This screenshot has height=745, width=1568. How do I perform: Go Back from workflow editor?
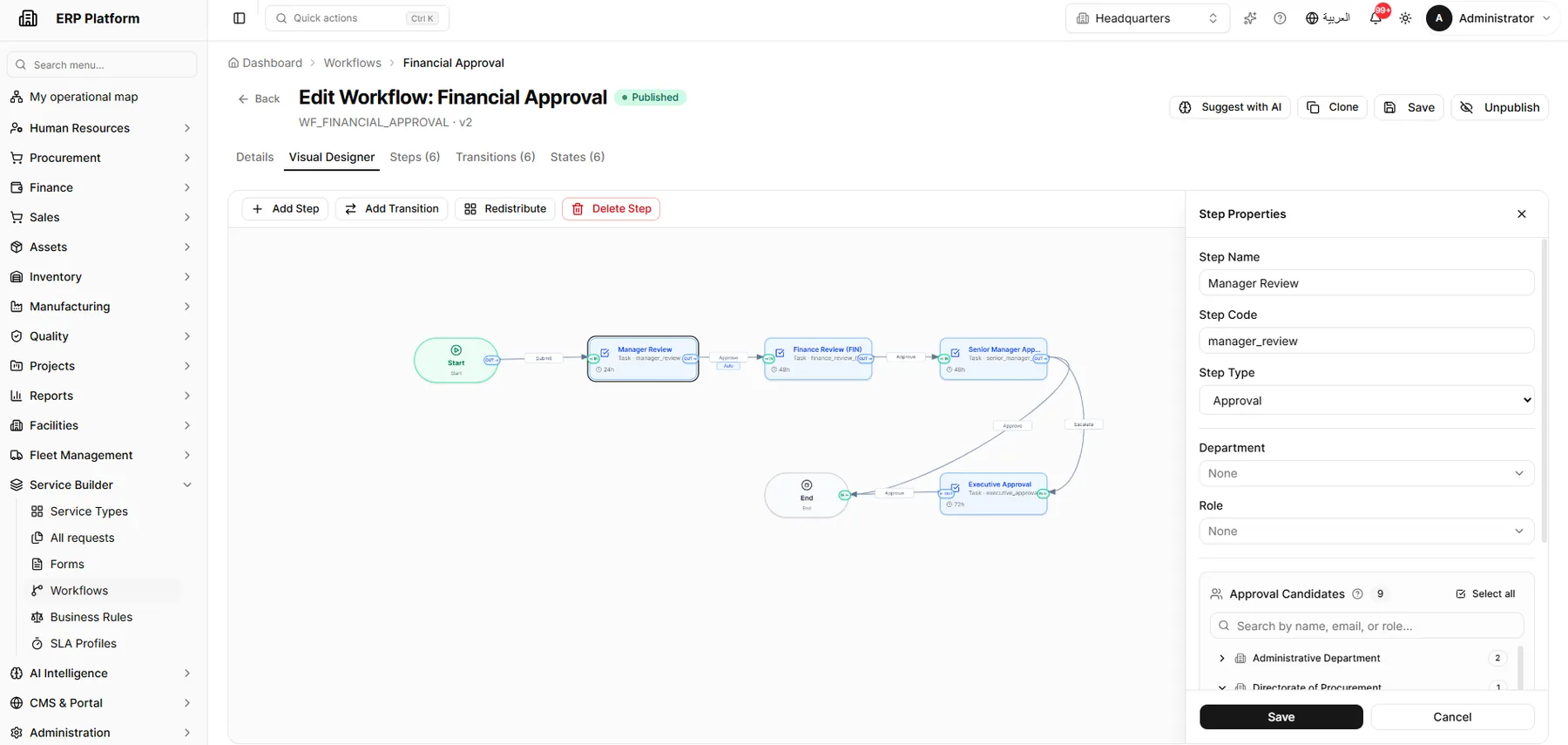pos(259,99)
